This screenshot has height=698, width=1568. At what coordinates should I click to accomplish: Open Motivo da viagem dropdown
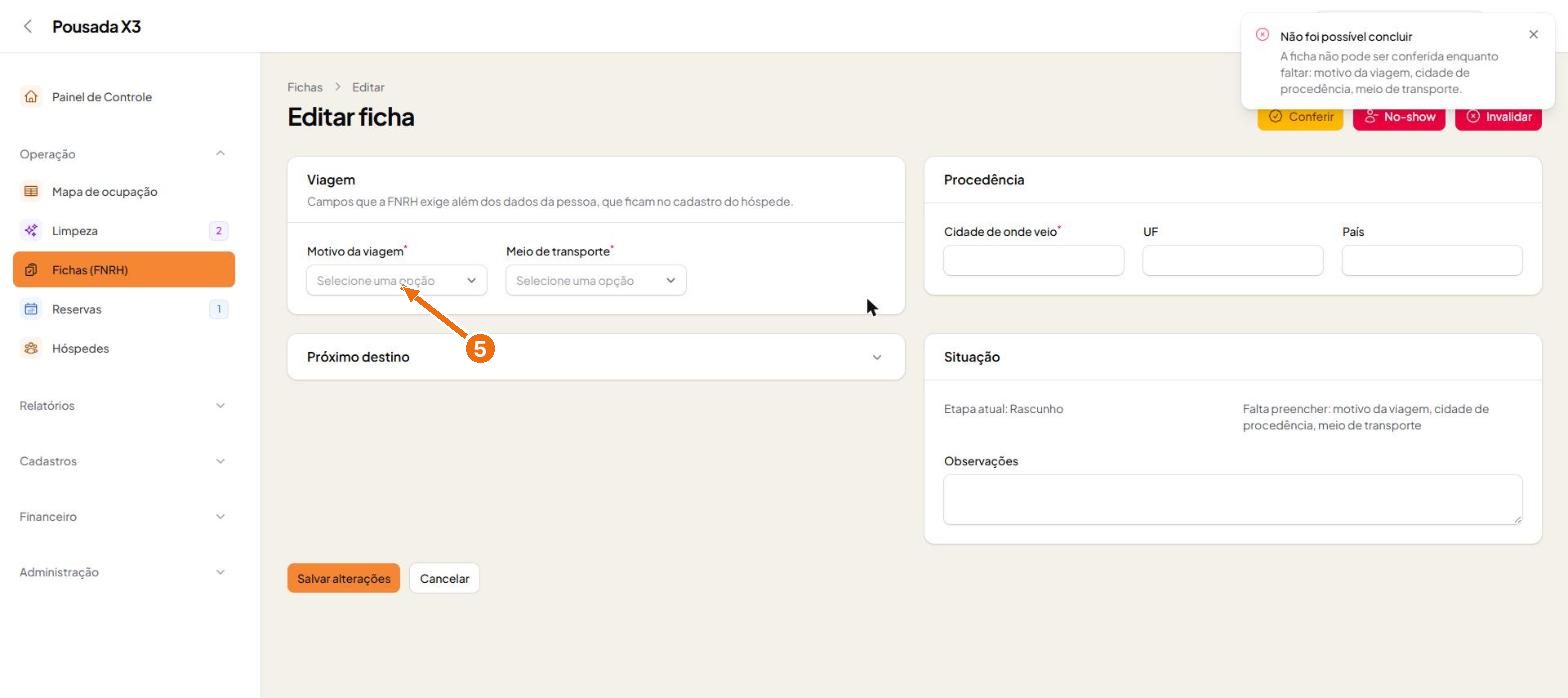(397, 280)
